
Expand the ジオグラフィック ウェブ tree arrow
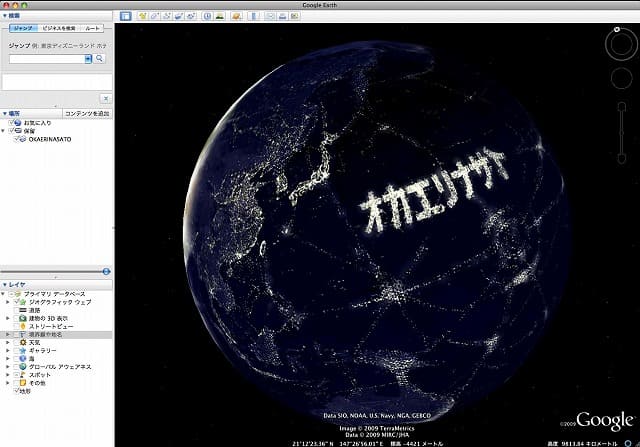[8, 302]
